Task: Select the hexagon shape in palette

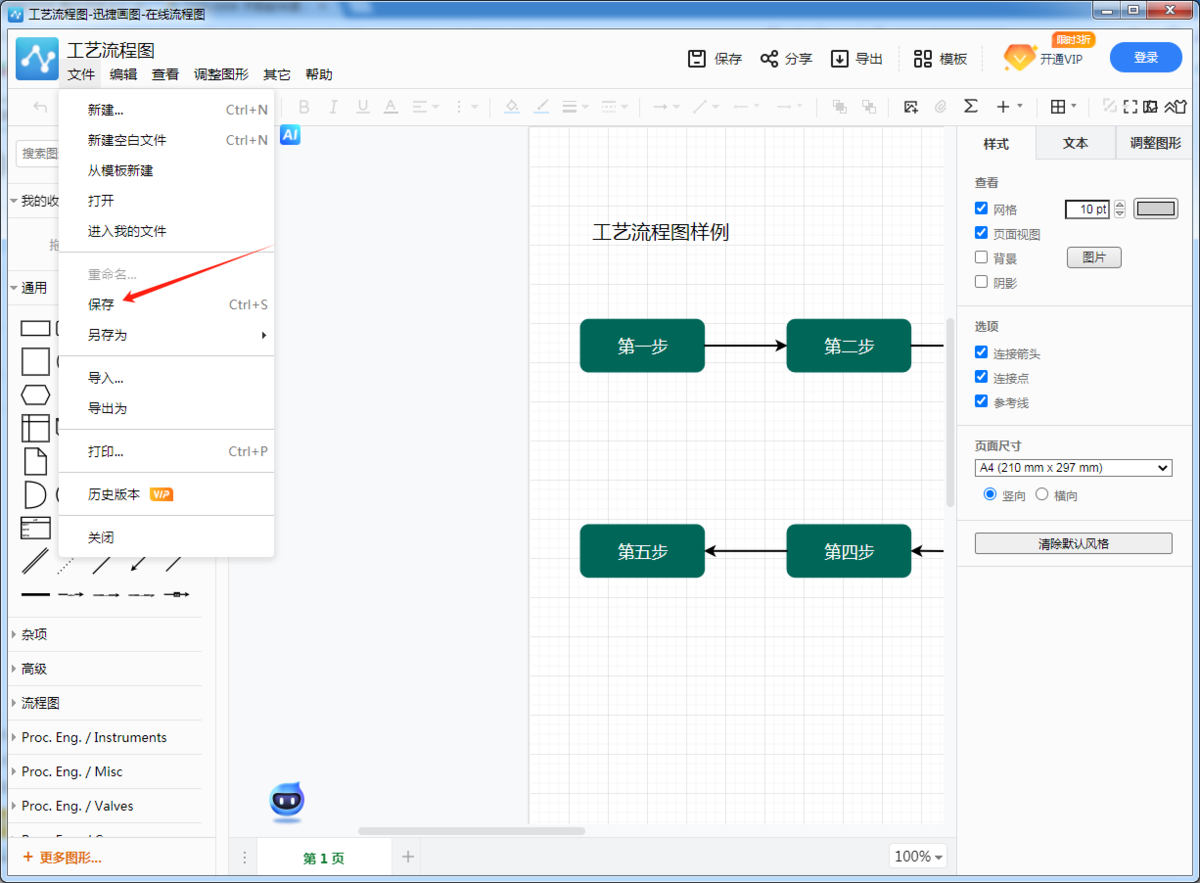Action: point(36,395)
